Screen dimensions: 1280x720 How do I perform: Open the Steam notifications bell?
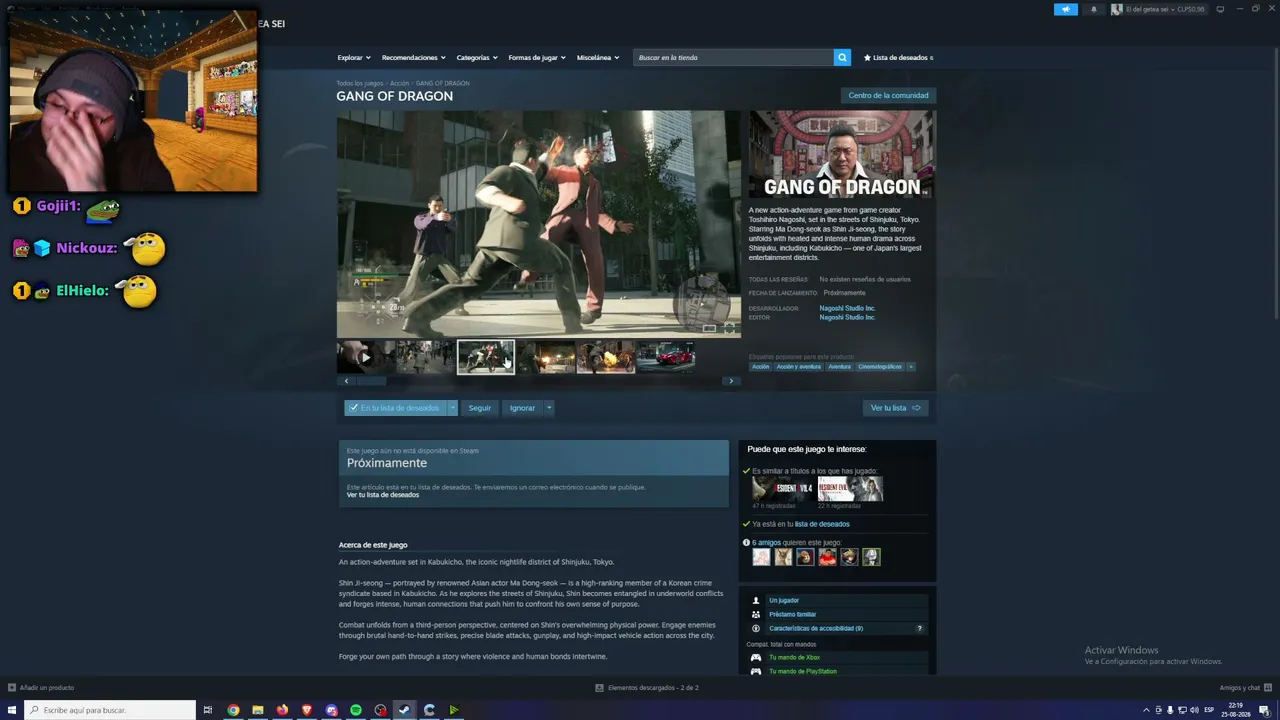click(1093, 9)
